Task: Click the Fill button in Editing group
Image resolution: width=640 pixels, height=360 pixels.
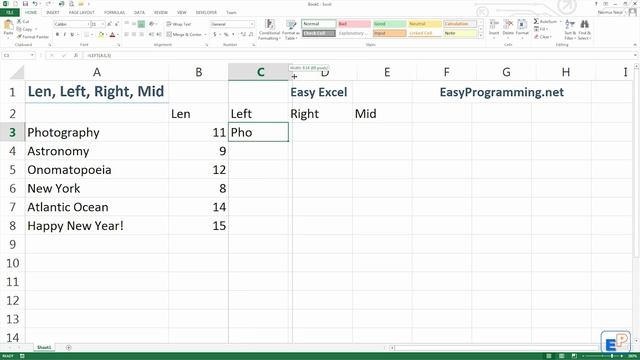Action: (541, 29)
